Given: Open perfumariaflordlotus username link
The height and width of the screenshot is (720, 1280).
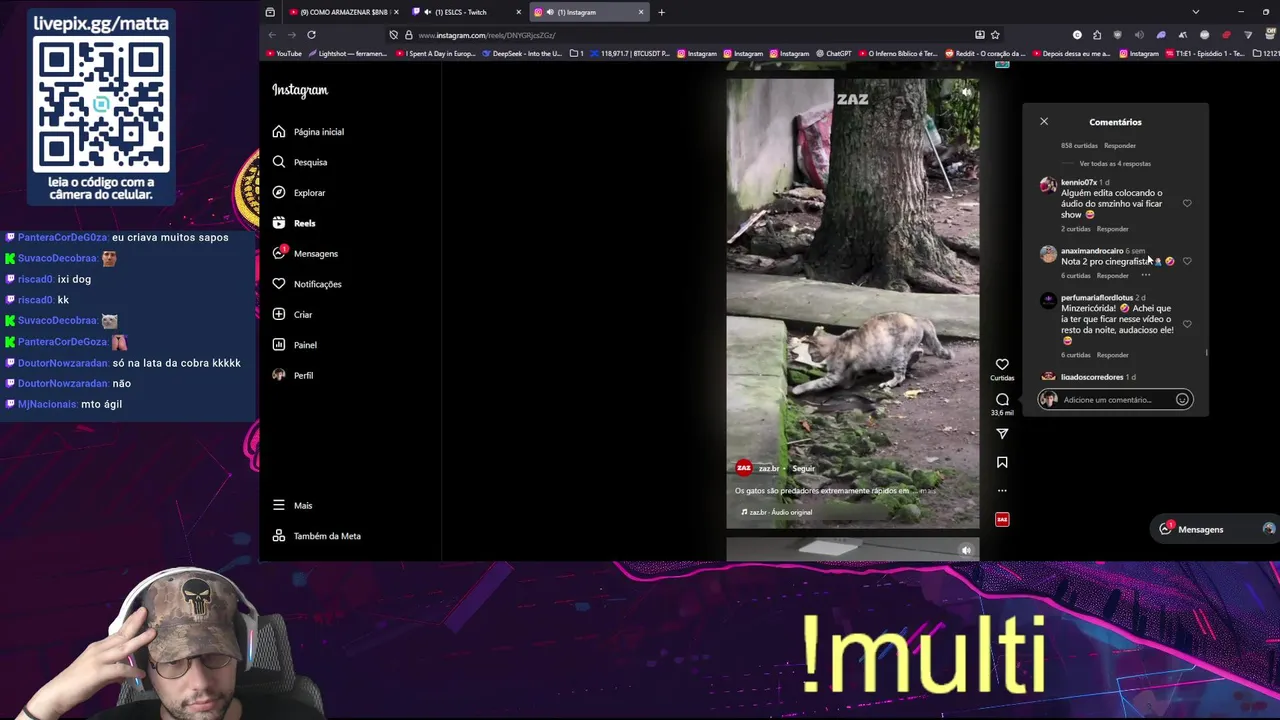Looking at the screenshot, I should tap(1097, 298).
